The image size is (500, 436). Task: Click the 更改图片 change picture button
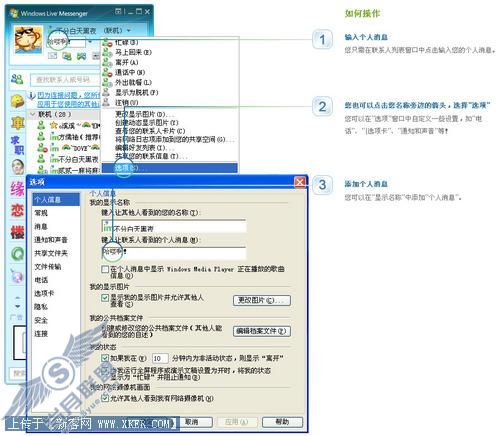point(262,300)
